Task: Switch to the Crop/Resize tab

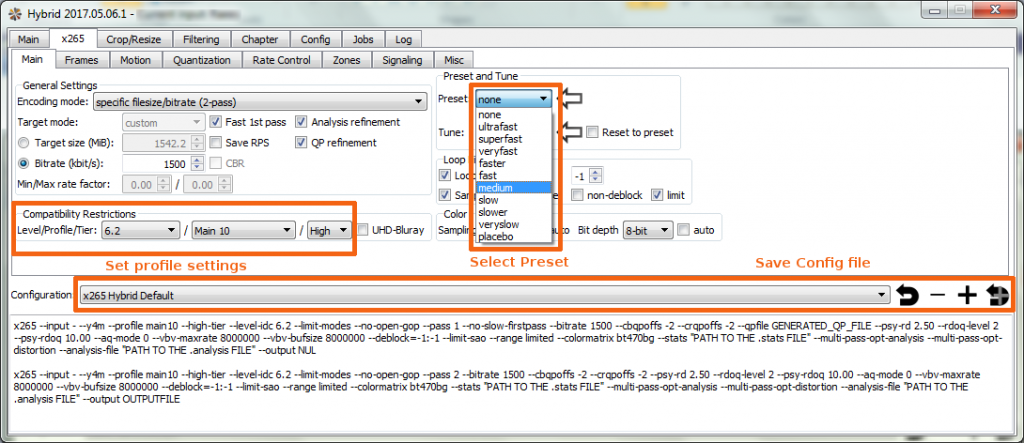Action: (x=134, y=40)
